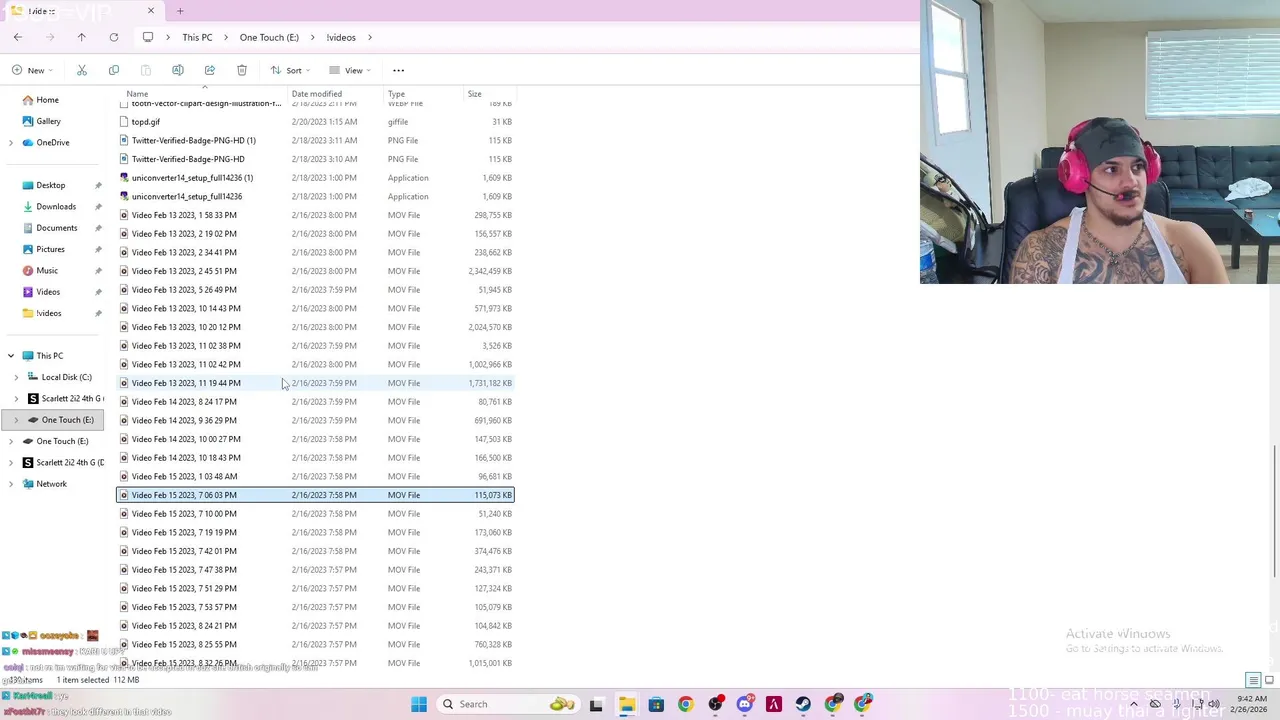The width and height of the screenshot is (1280, 720).
Task: Navigate up one folder level
Action: tap(82, 37)
